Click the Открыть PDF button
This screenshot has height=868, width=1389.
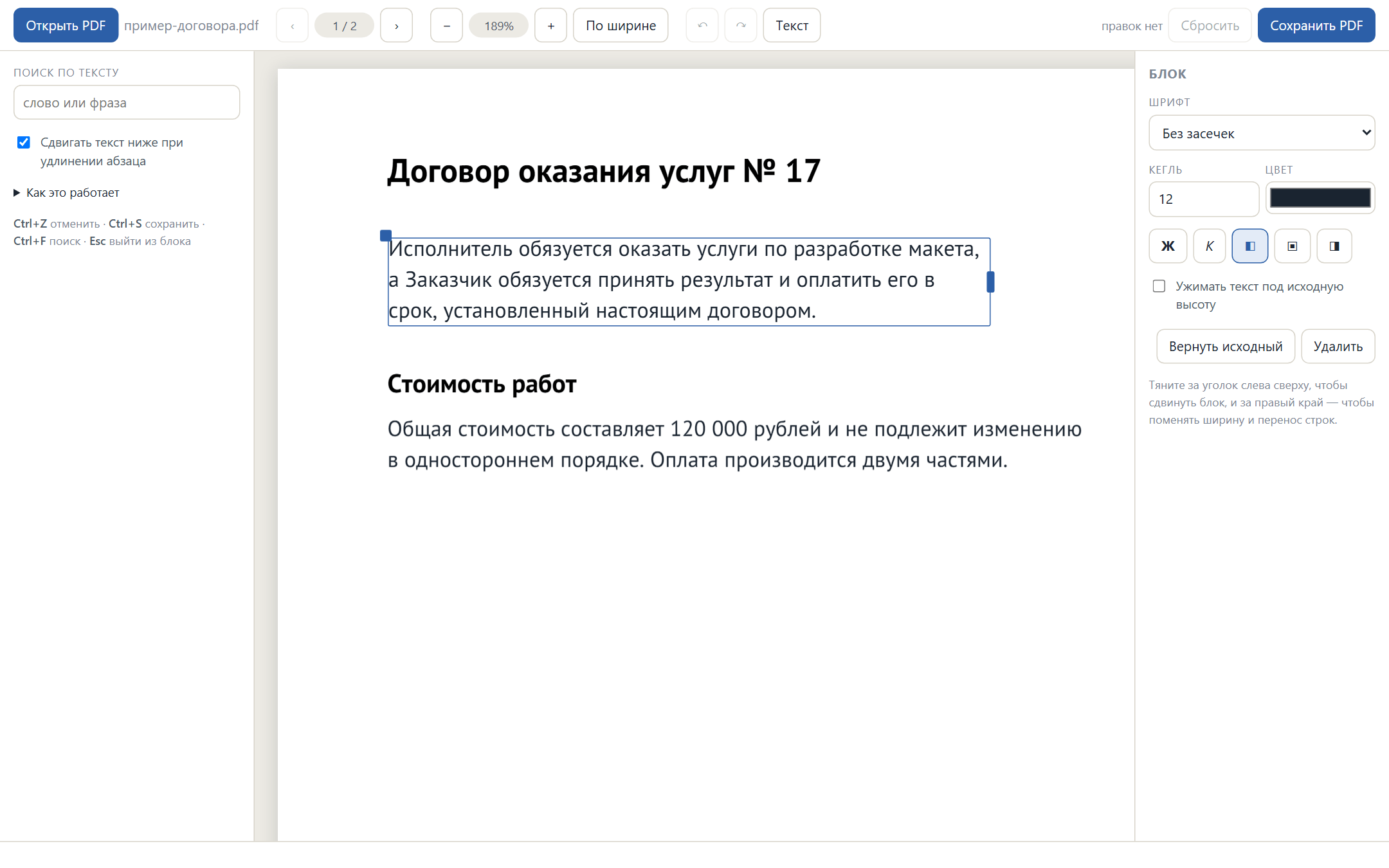click(66, 26)
